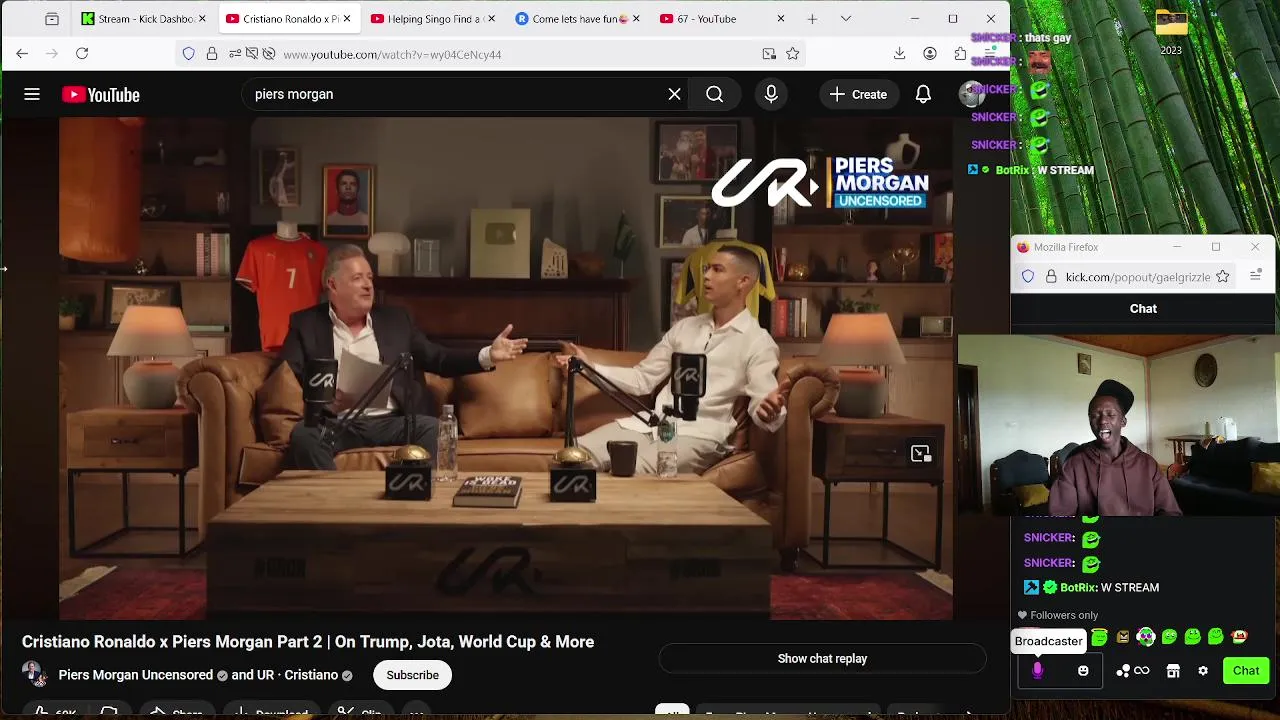Open the desktop folder labeled 2023

[1171, 31]
